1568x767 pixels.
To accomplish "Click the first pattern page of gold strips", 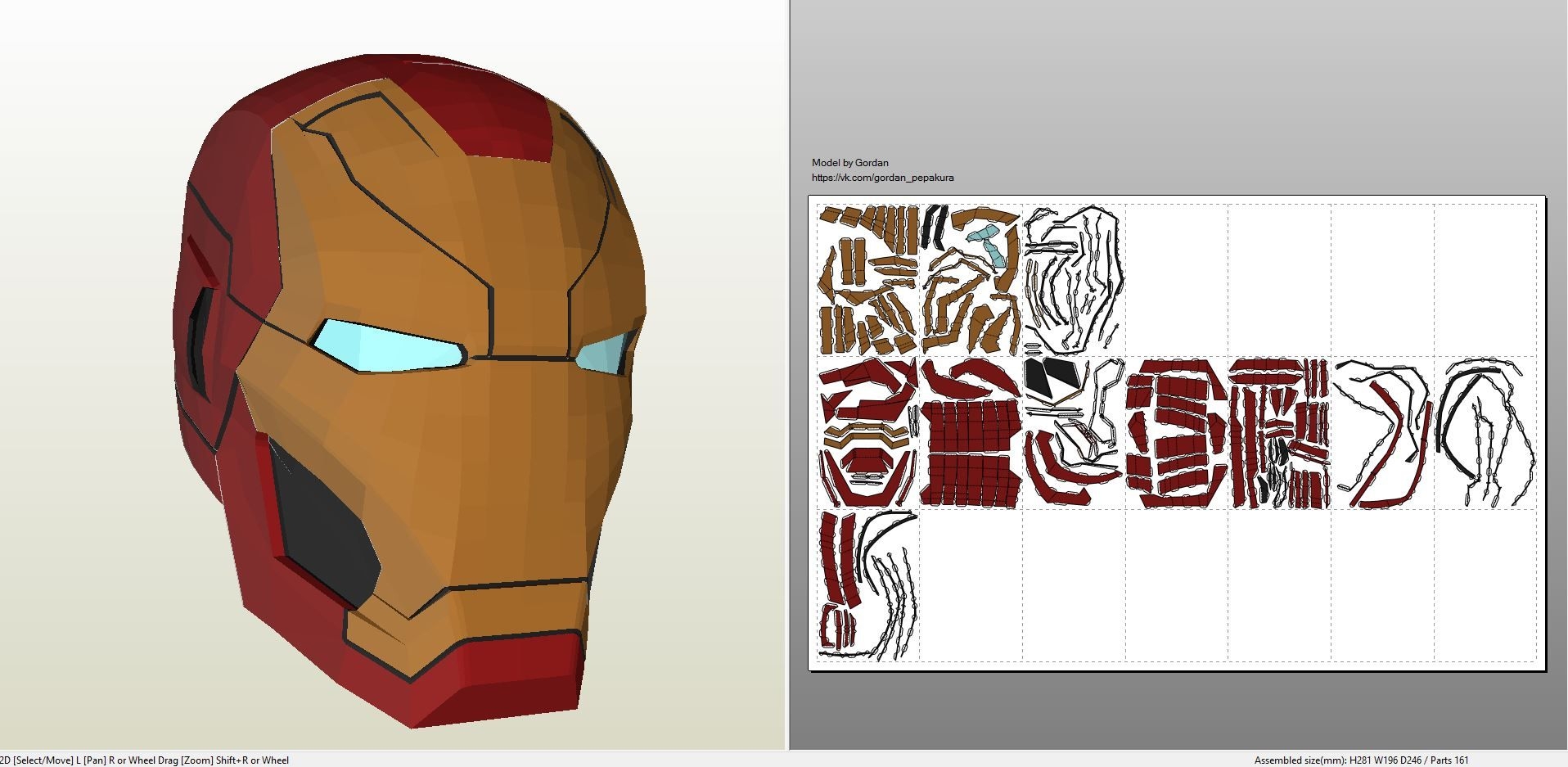I will [x=868, y=280].
